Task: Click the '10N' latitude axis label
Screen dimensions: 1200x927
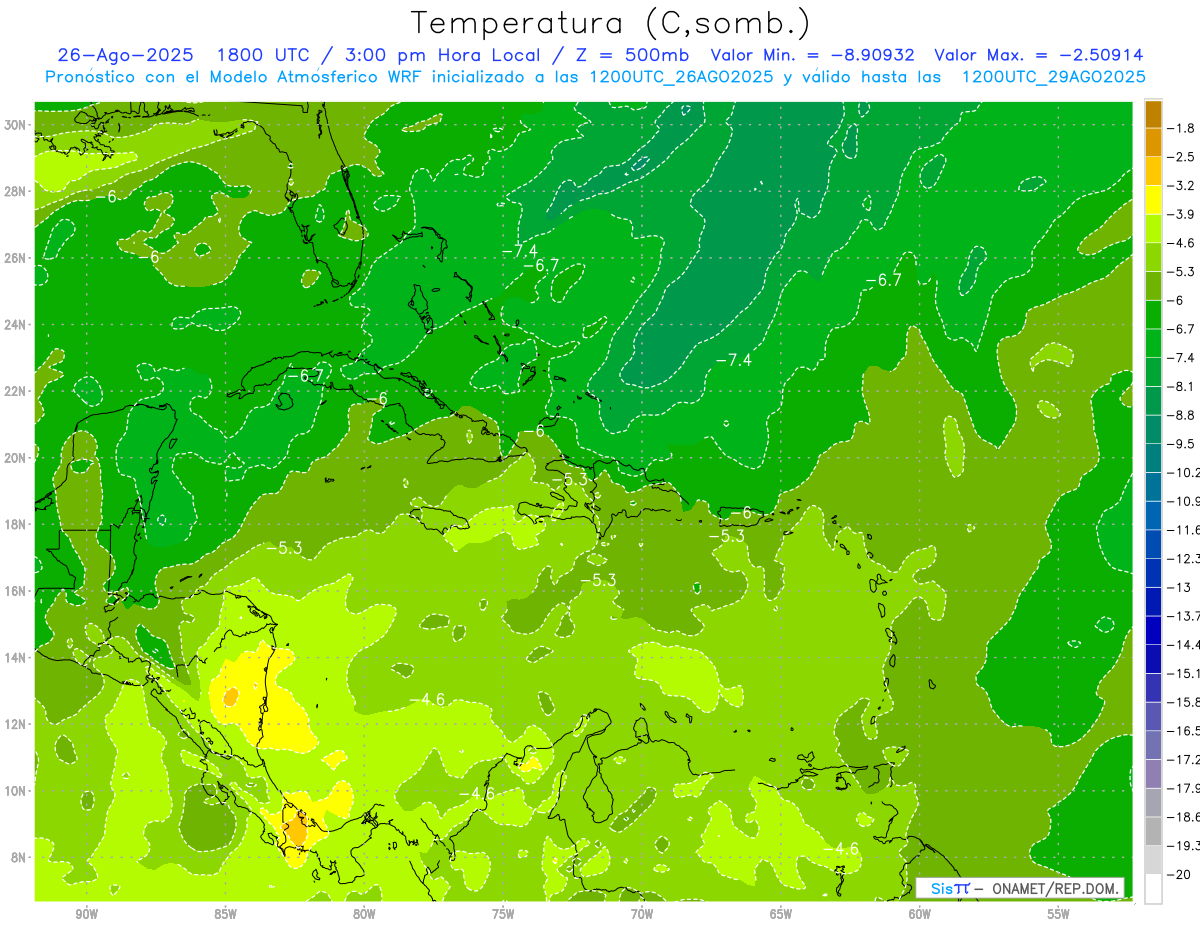Action: (15, 791)
